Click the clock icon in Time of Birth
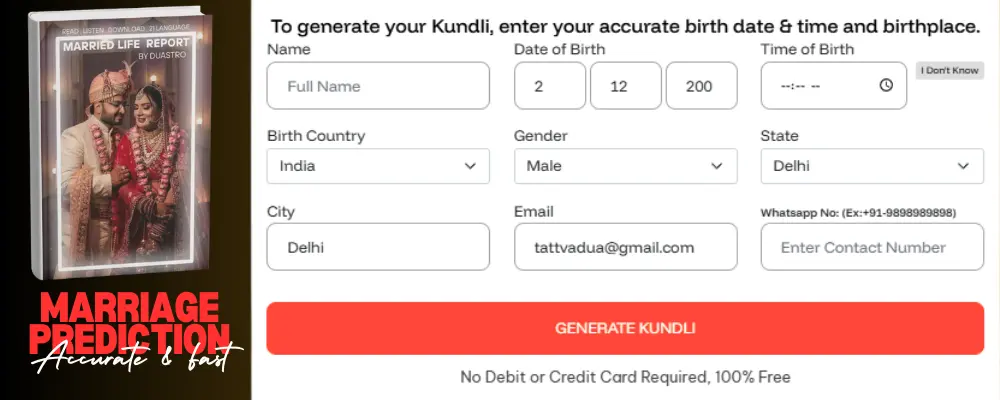The height and width of the screenshot is (400, 1000). click(885, 86)
